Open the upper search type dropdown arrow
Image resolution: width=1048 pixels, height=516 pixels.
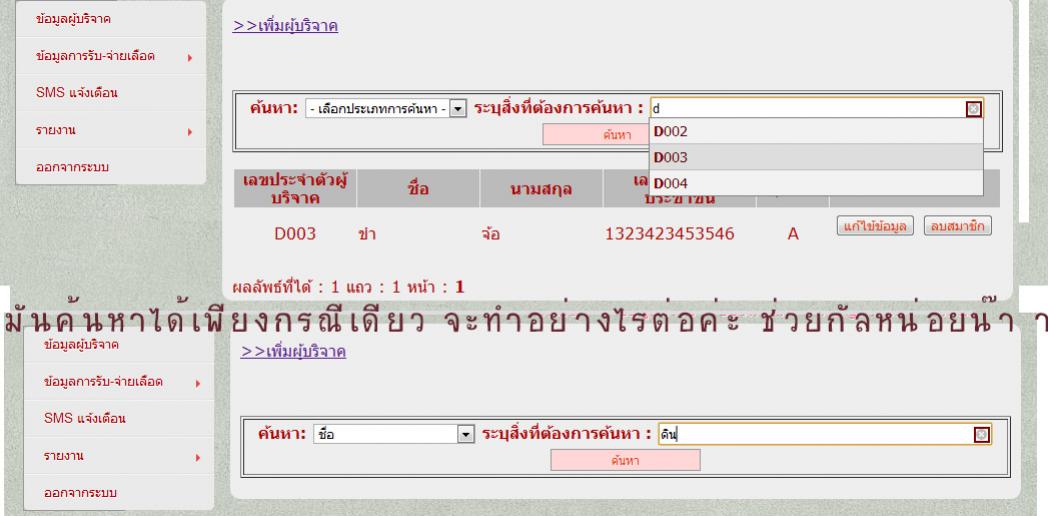point(458,109)
